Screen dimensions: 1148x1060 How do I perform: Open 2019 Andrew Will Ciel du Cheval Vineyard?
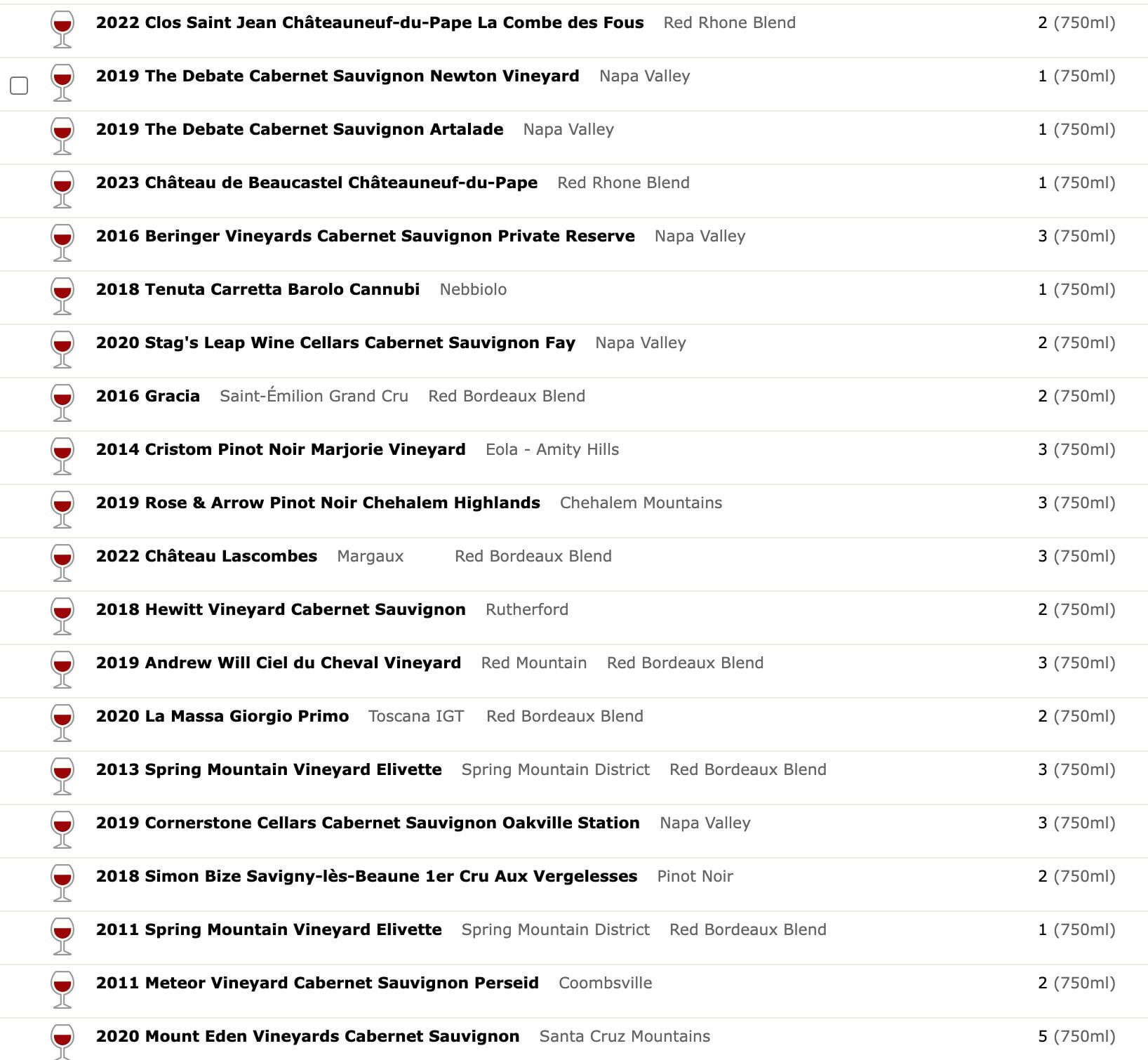click(279, 663)
